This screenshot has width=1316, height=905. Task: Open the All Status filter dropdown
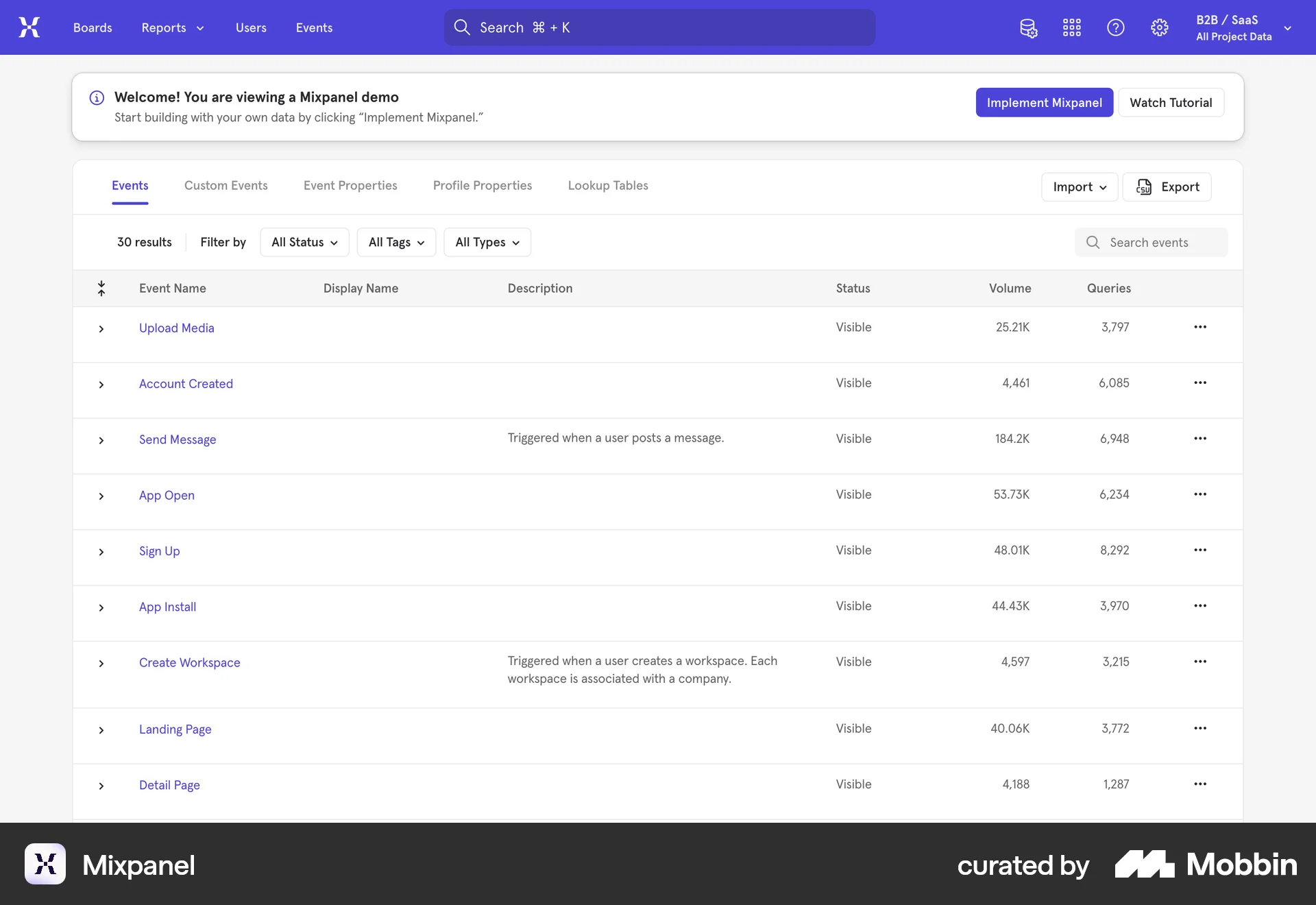pos(304,242)
